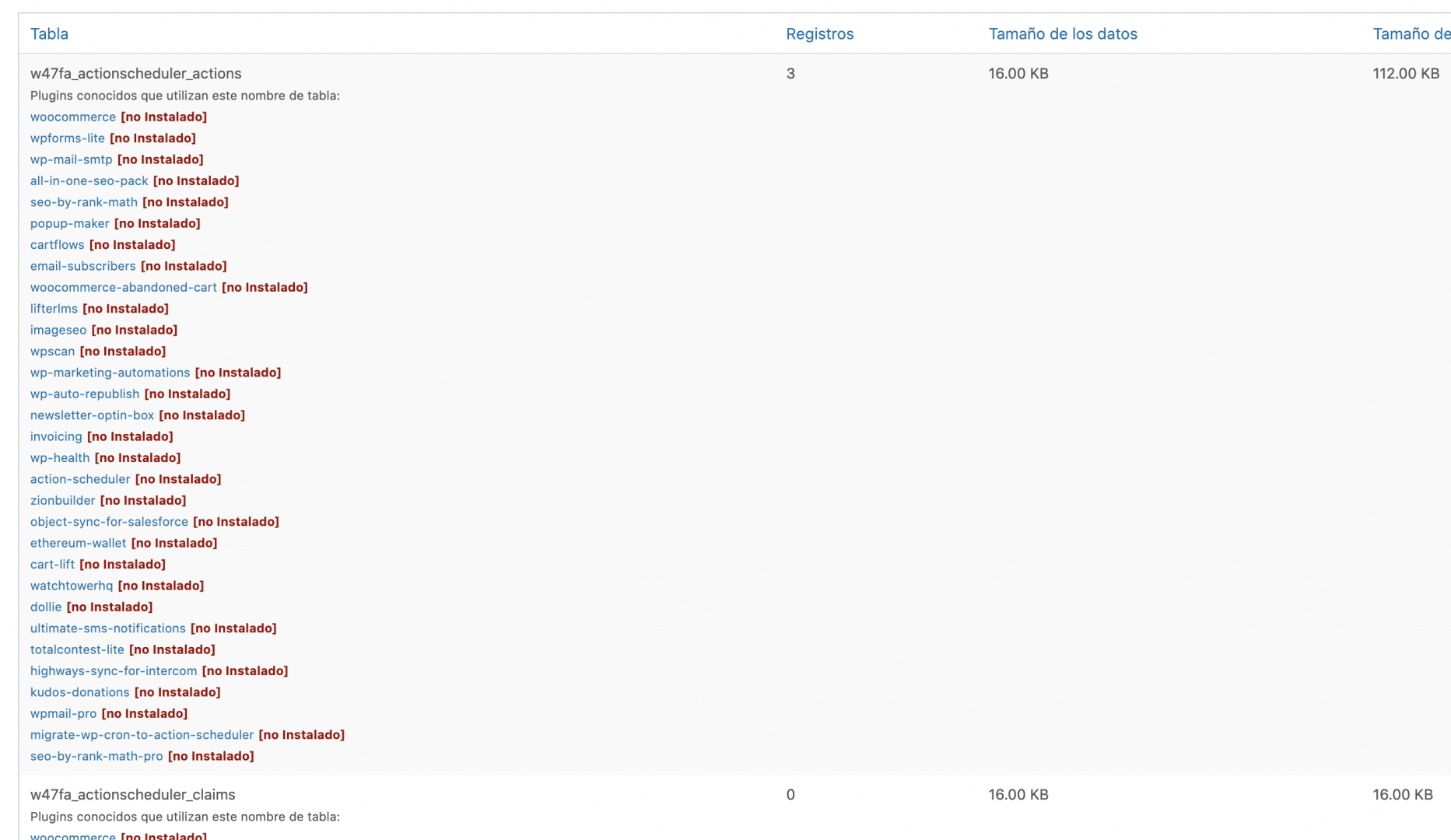
Task: Click 16.00 KB data size for actions table
Action: tap(1018, 73)
